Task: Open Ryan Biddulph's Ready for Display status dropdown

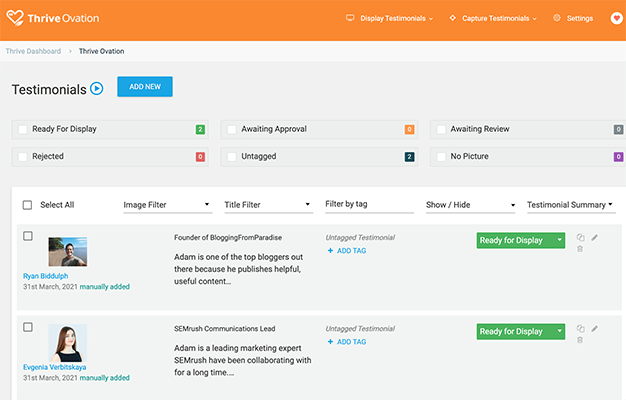Action: [x=559, y=240]
